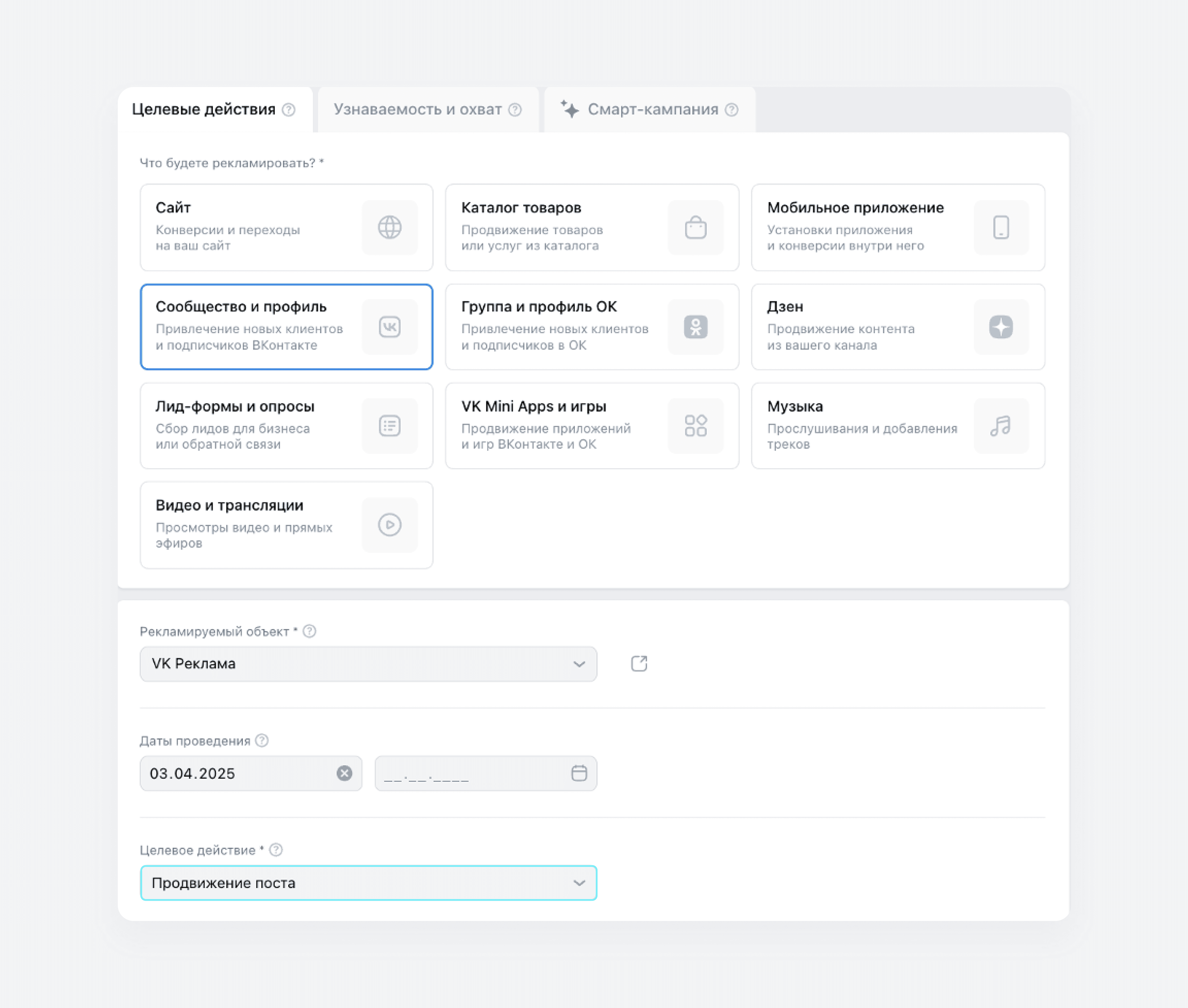Open help icon beside Рекламируемый объект label
1188x1008 pixels.
310,632
